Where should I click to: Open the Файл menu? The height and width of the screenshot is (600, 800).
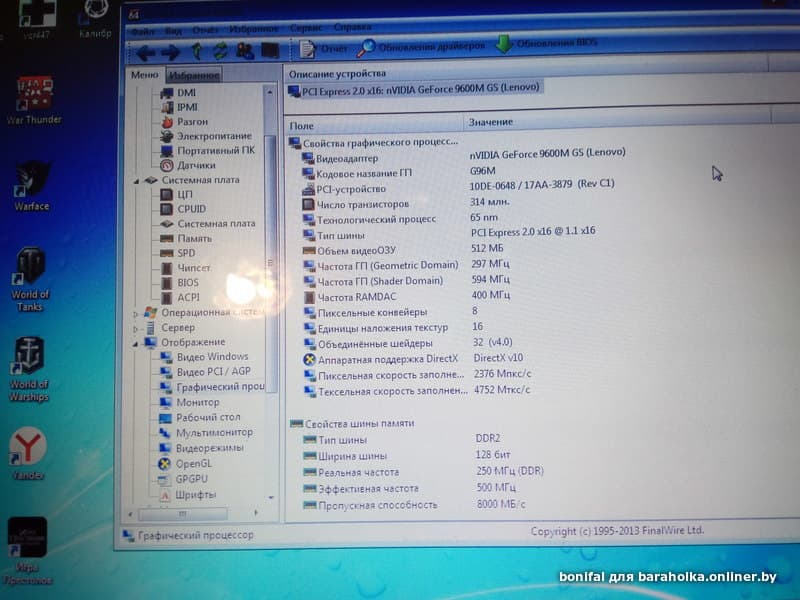141,32
